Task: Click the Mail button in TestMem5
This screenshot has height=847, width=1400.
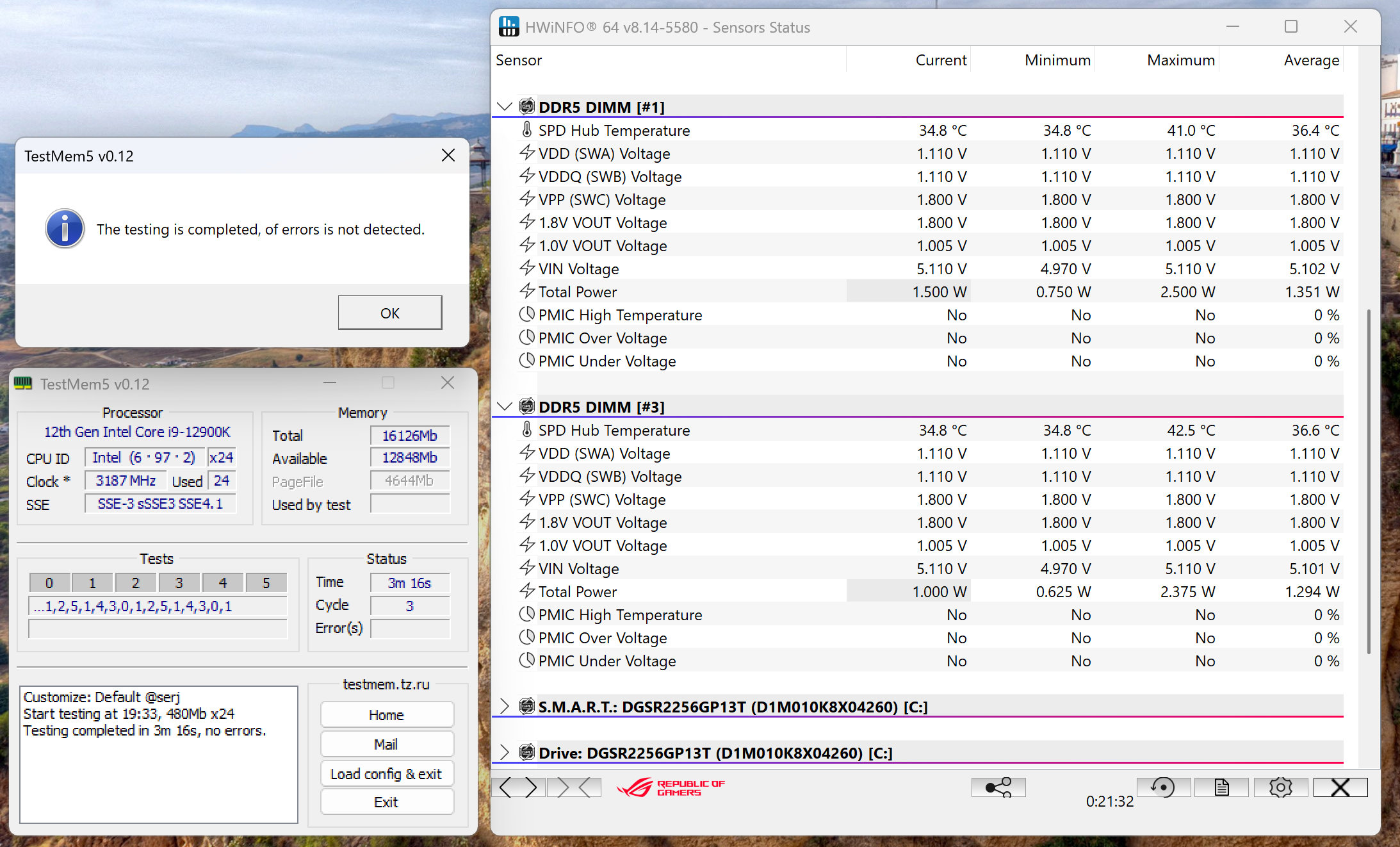Action: (386, 744)
